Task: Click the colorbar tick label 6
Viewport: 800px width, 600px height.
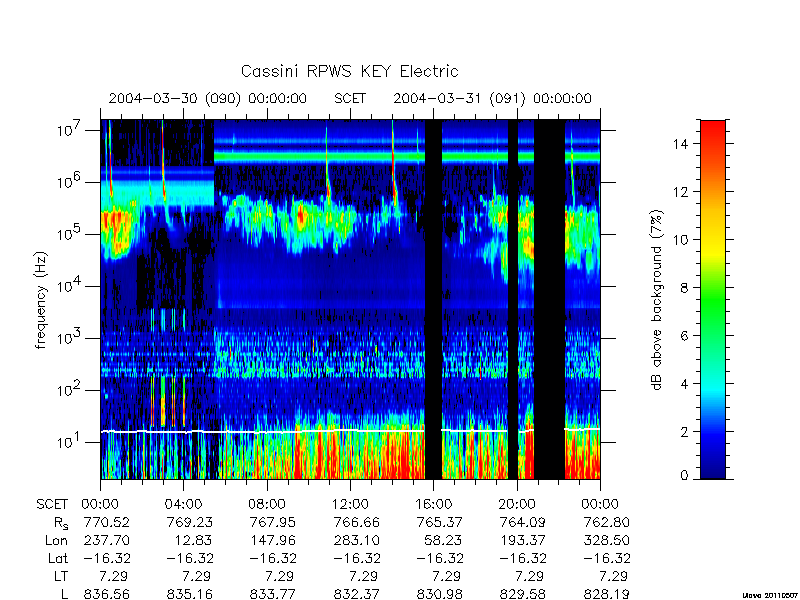Action: pyautogui.click(x=684, y=336)
